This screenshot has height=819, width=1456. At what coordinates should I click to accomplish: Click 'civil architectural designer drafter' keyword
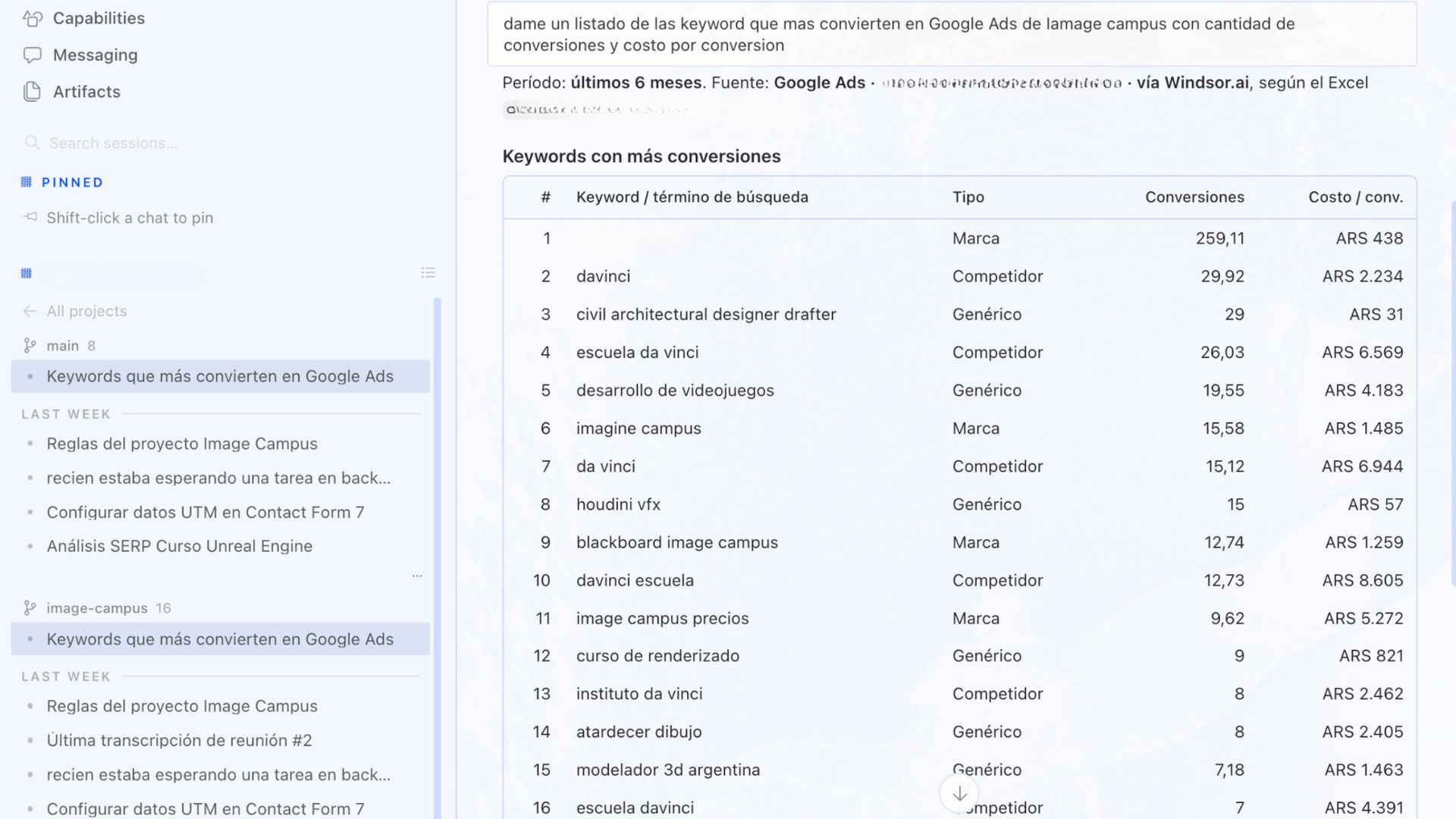click(x=706, y=314)
